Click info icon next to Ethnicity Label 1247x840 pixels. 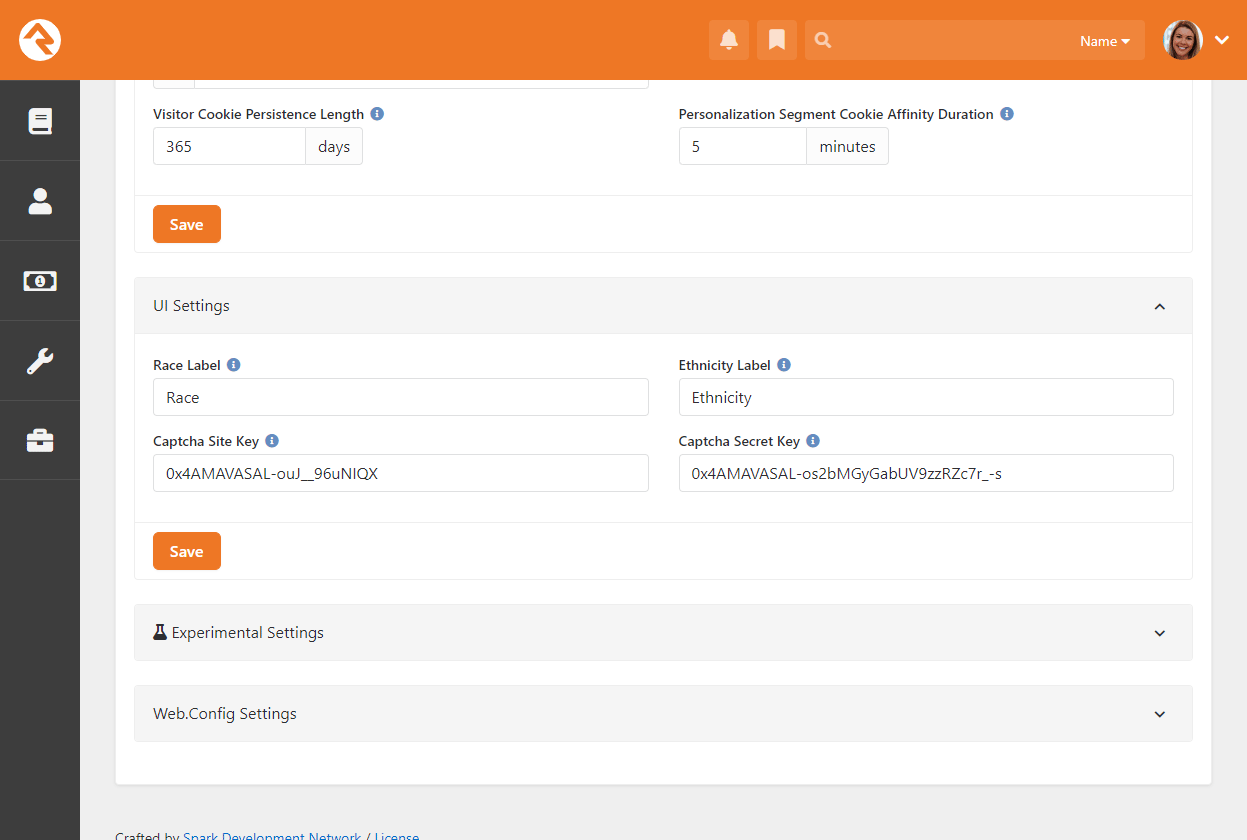point(784,365)
